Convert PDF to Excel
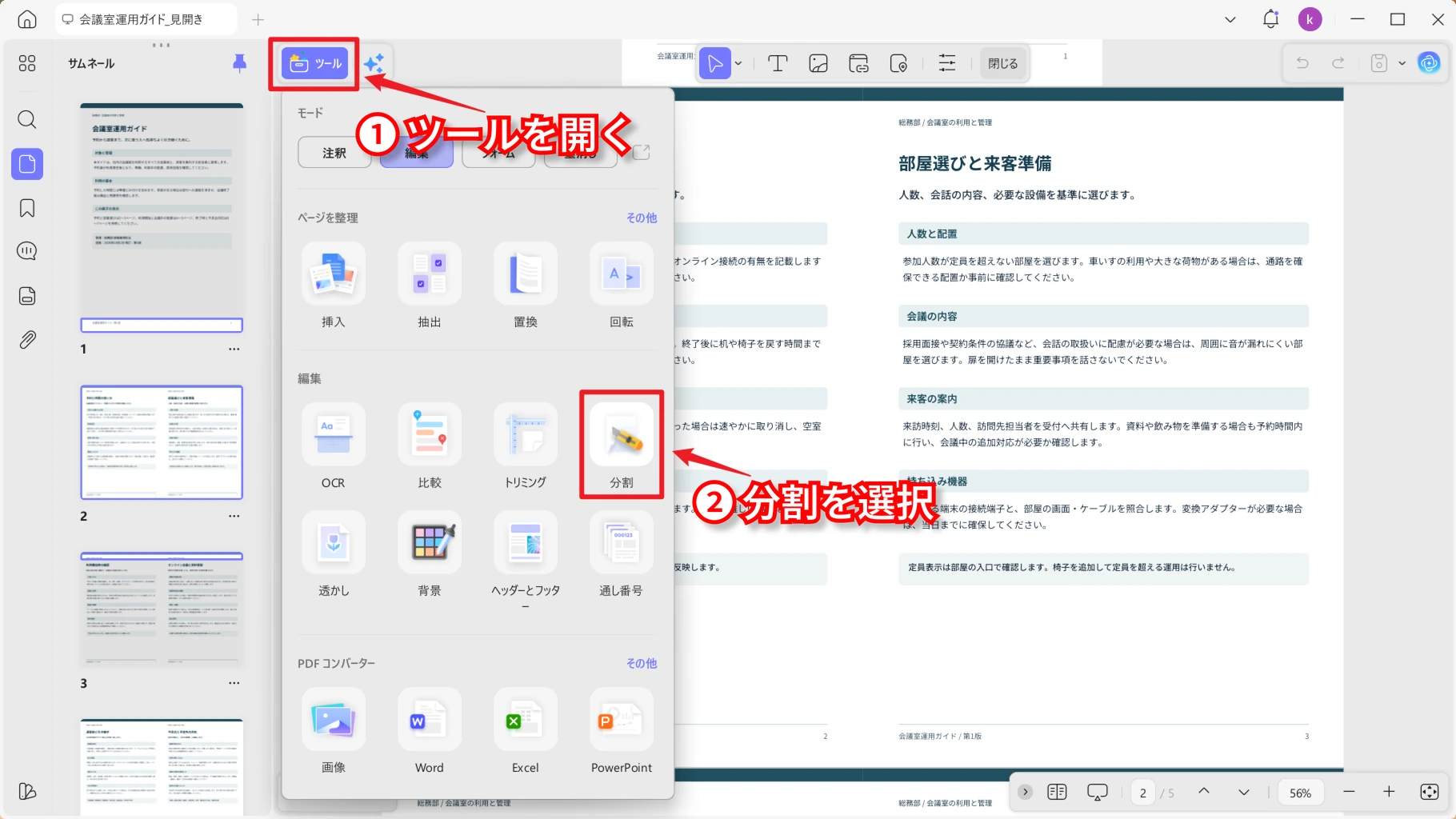Screen dimensions: 1456x819 (x=526, y=731)
